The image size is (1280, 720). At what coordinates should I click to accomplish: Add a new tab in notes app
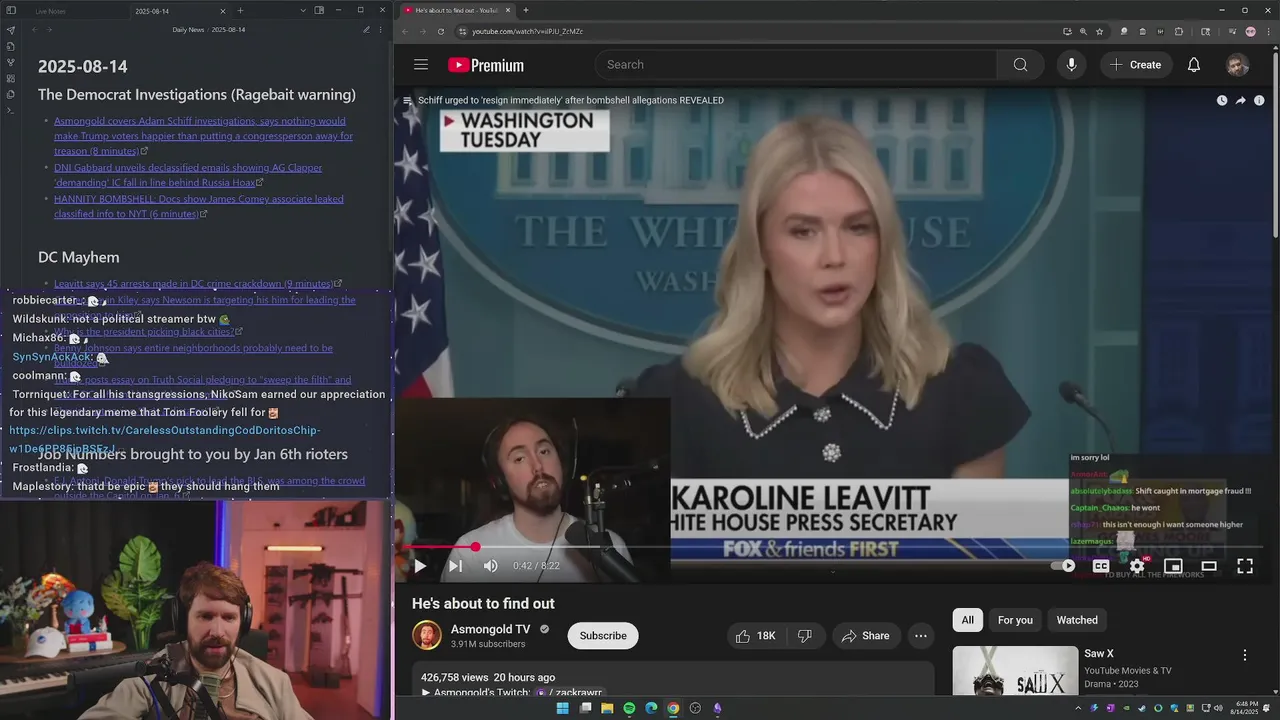pyautogui.click(x=240, y=10)
